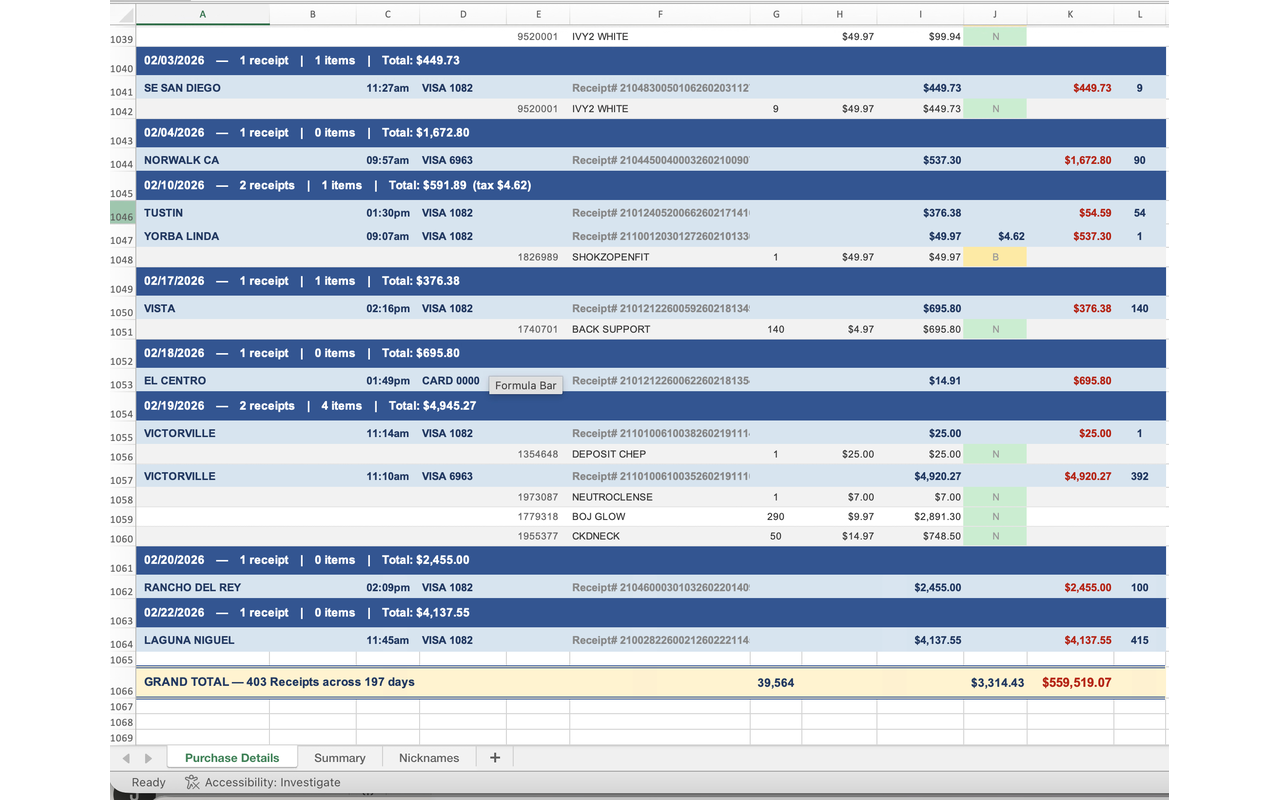Click the VICTORVILLE 11:14am row

pyautogui.click(x=181, y=433)
